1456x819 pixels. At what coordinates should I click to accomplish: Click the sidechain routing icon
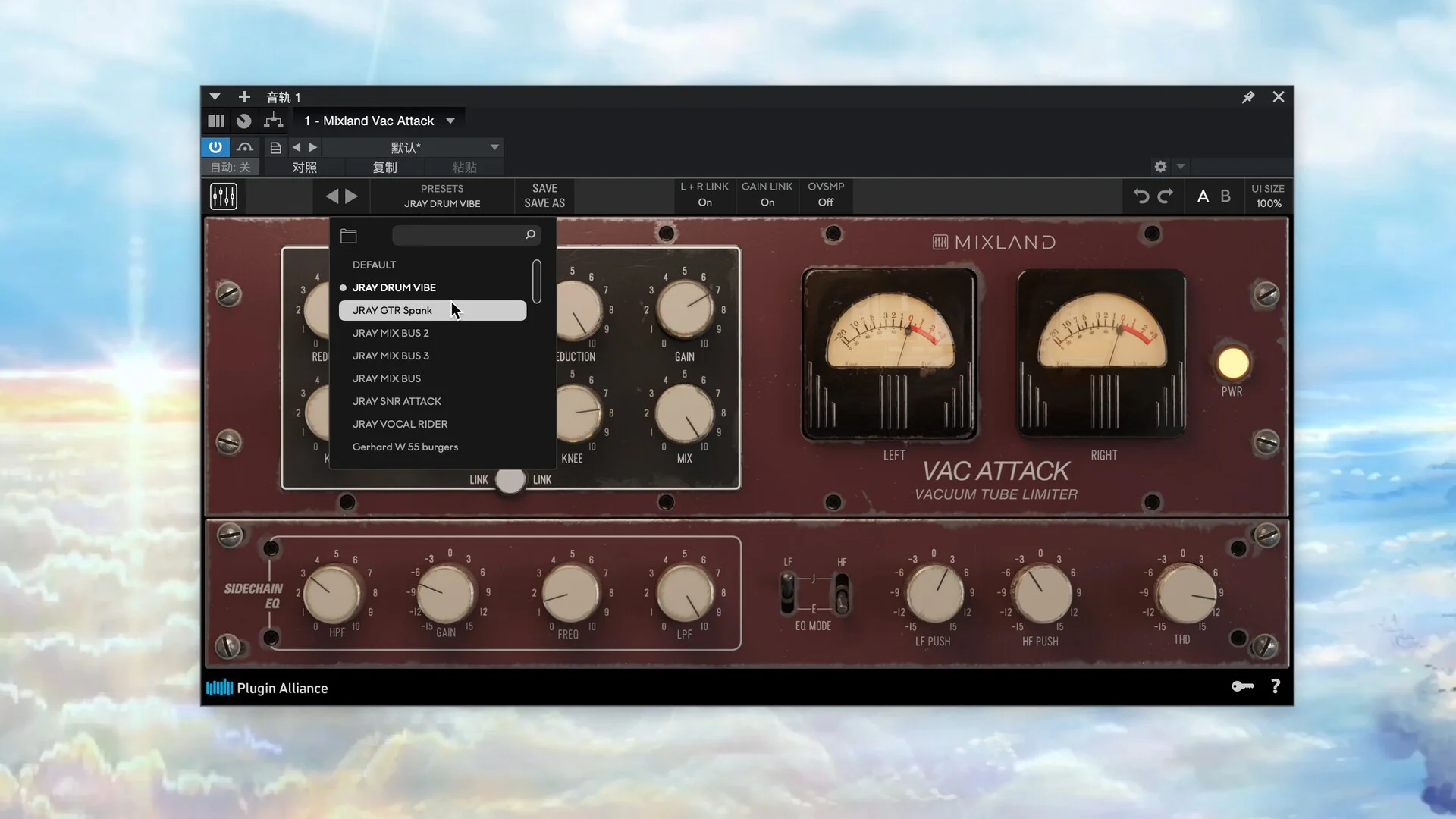(x=273, y=121)
